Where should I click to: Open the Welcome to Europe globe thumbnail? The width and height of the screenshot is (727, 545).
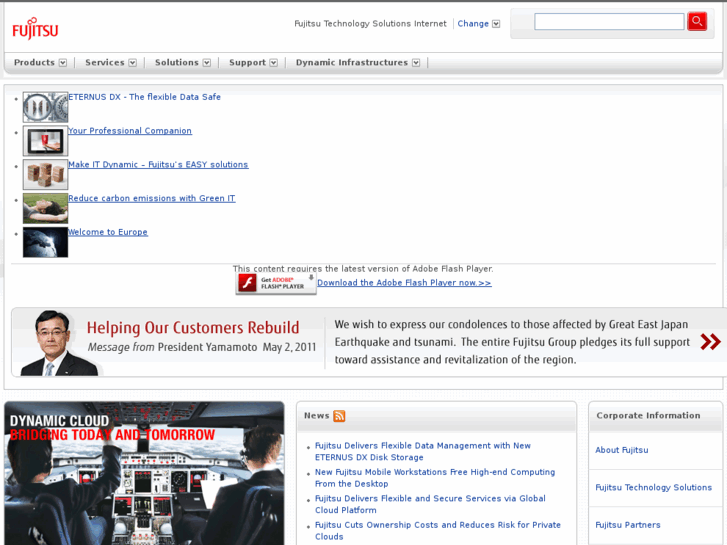45,242
